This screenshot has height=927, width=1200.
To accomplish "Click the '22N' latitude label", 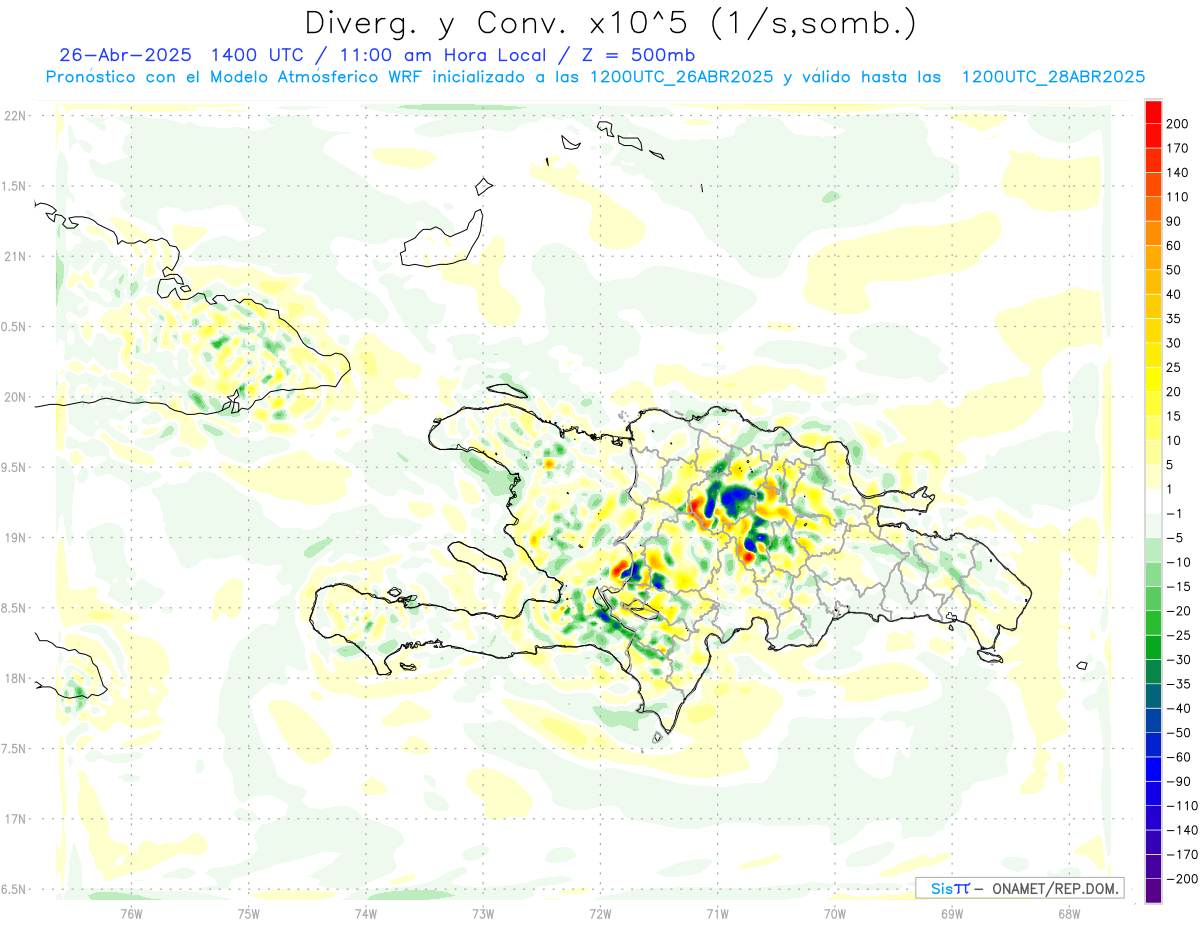I will [x=17, y=115].
